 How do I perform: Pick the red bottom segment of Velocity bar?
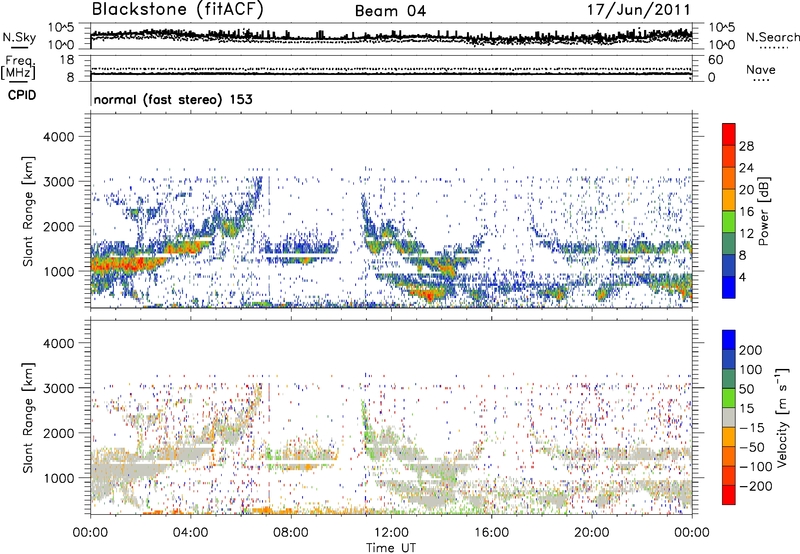[x=729, y=495]
